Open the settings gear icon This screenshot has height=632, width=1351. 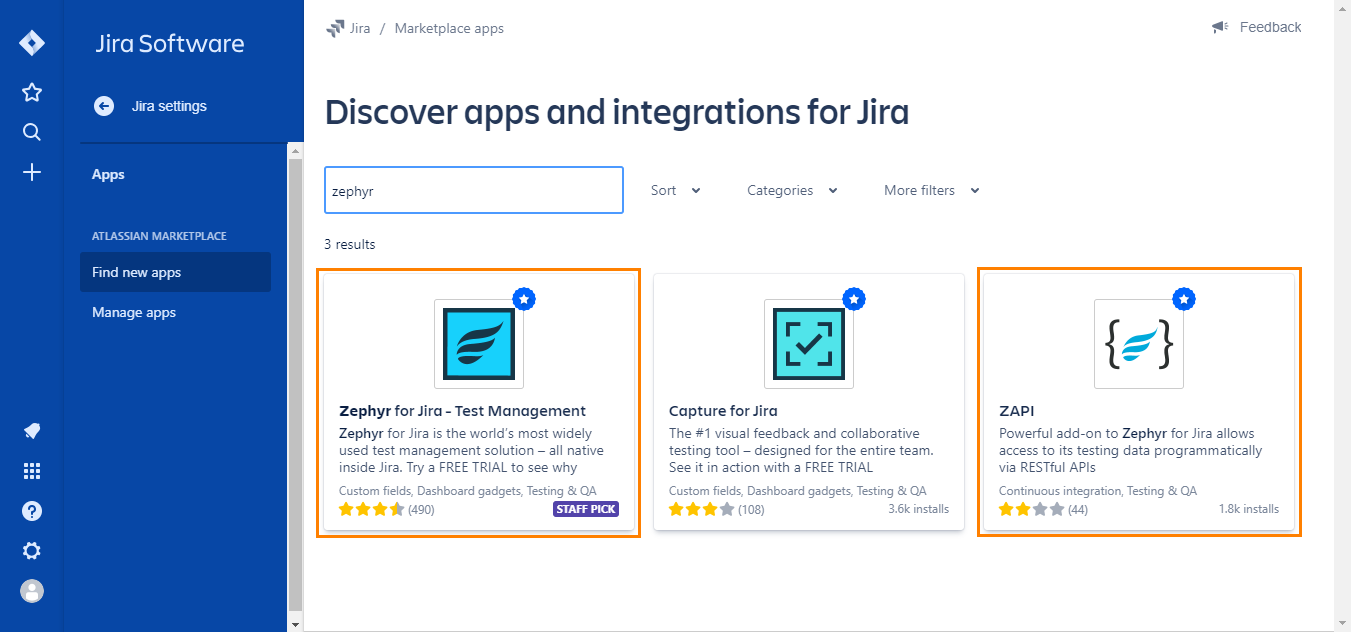click(32, 551)
